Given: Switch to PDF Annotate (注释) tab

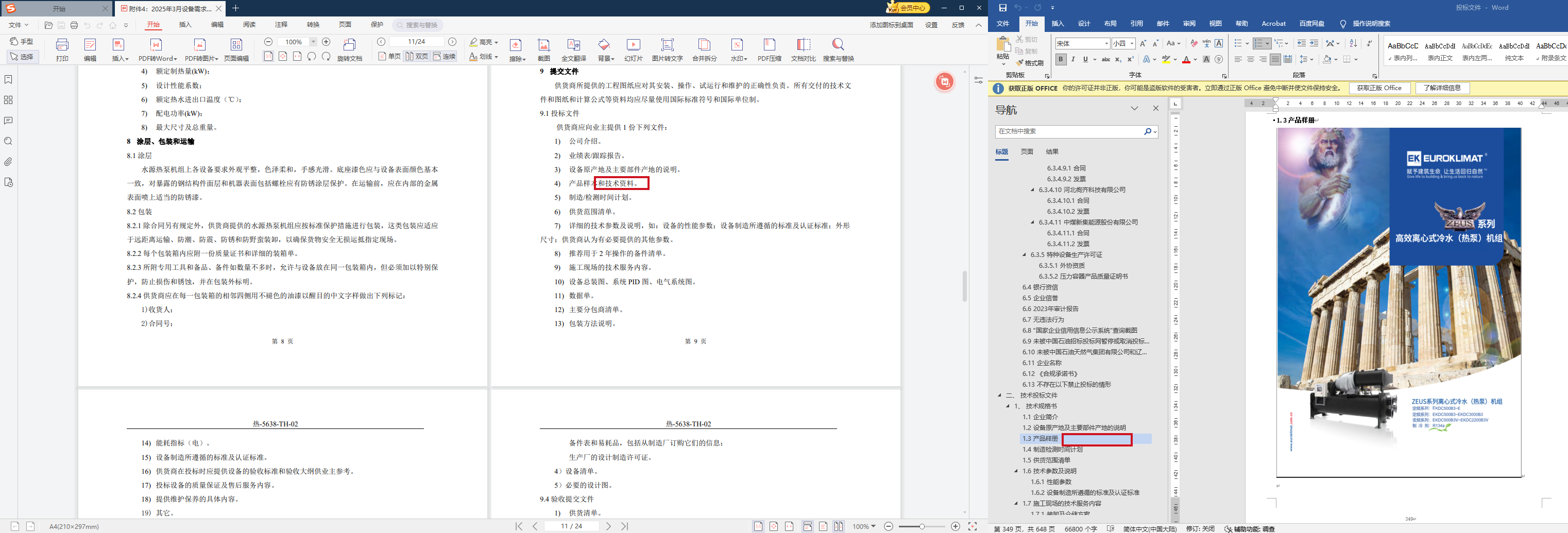Looking at the screenshot, I should pyautogui.click(x=281, y=25).
